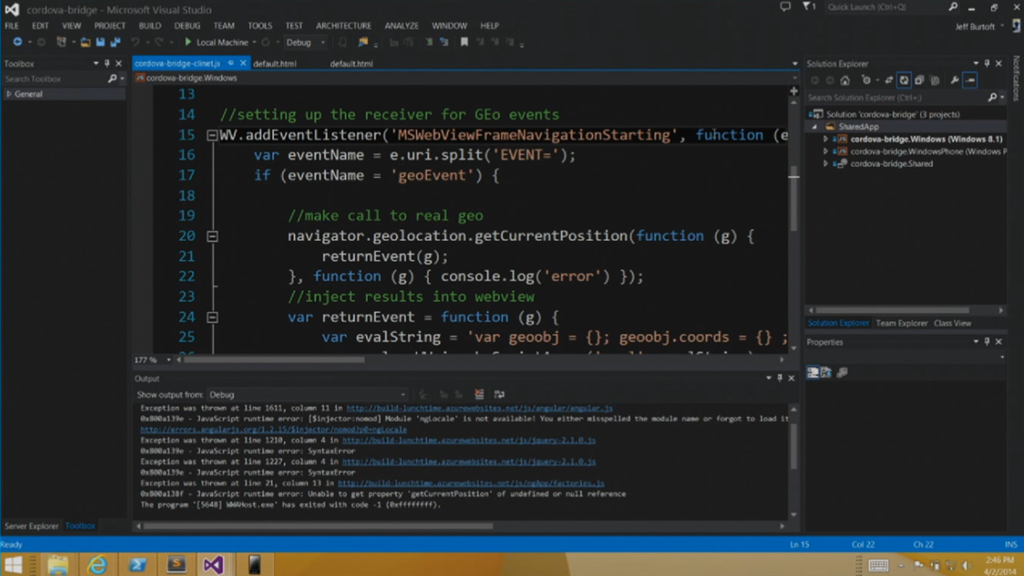Click the Save file disk icon

pos(100,42)
